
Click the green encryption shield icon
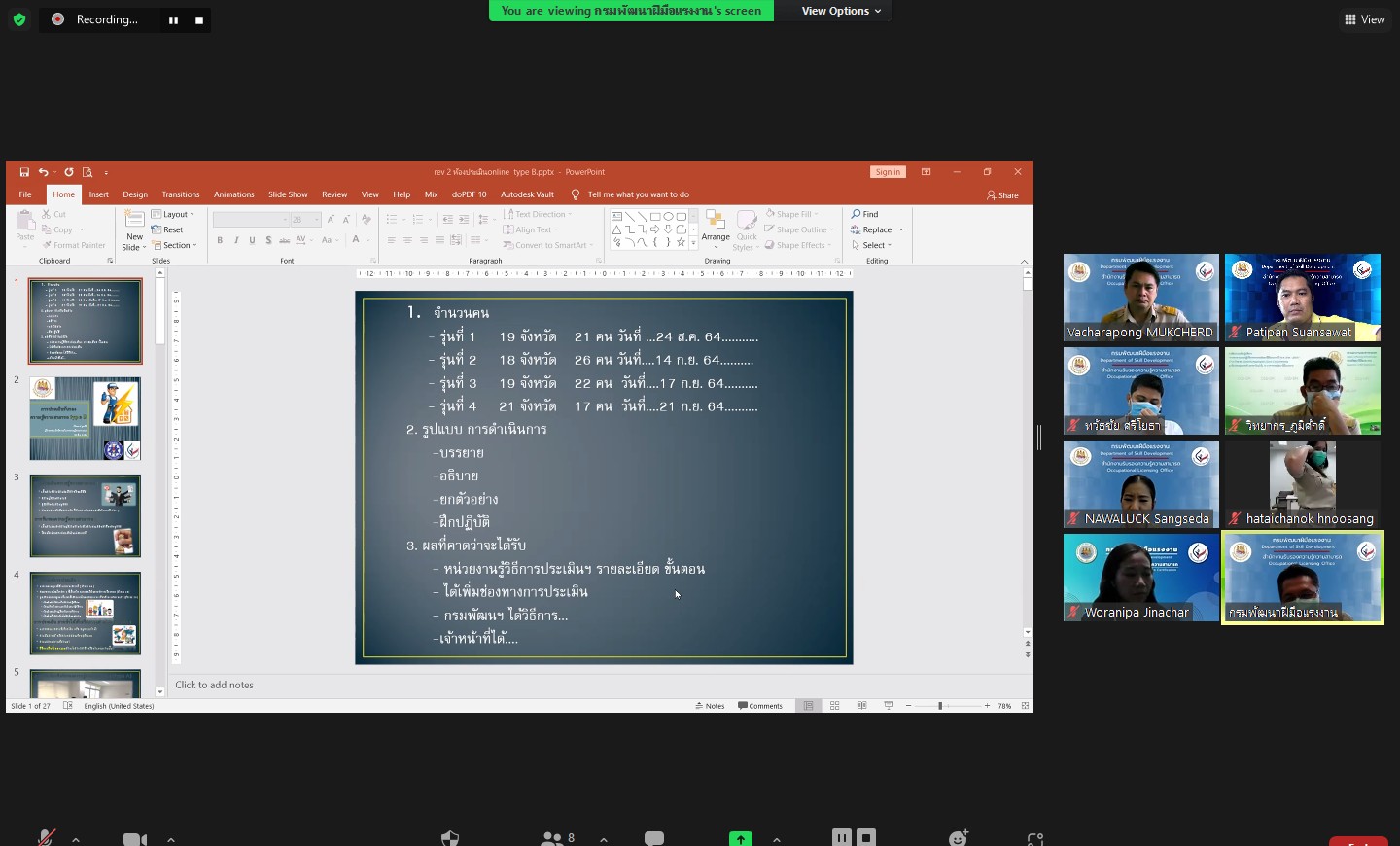click(19, 19)
